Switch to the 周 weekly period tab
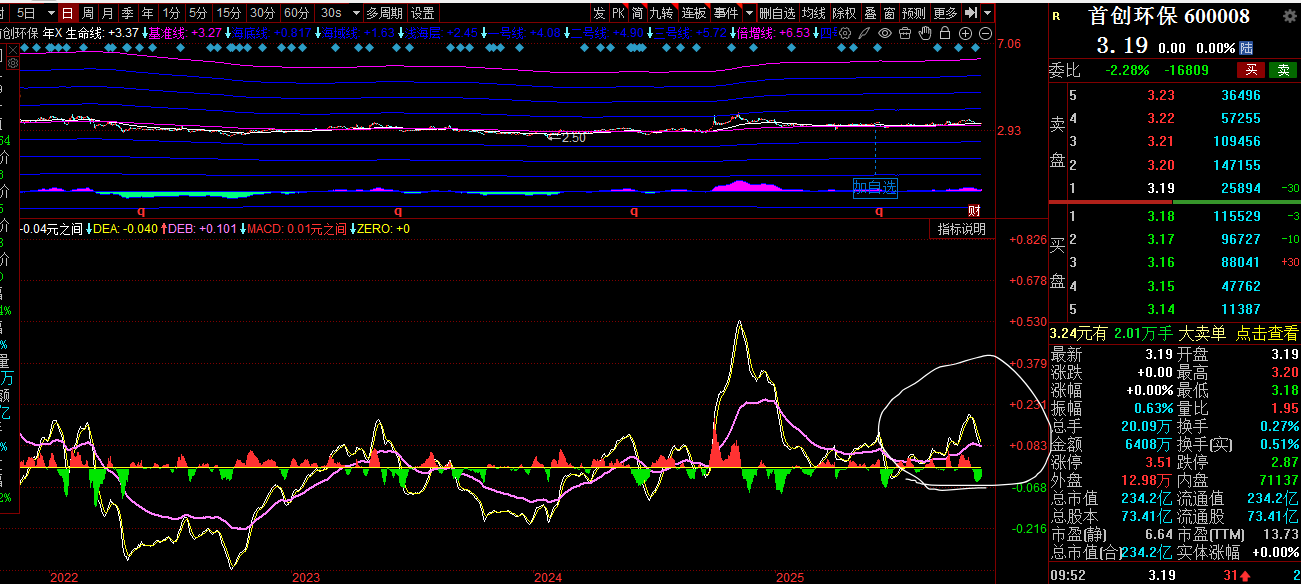 coord(88,13)
